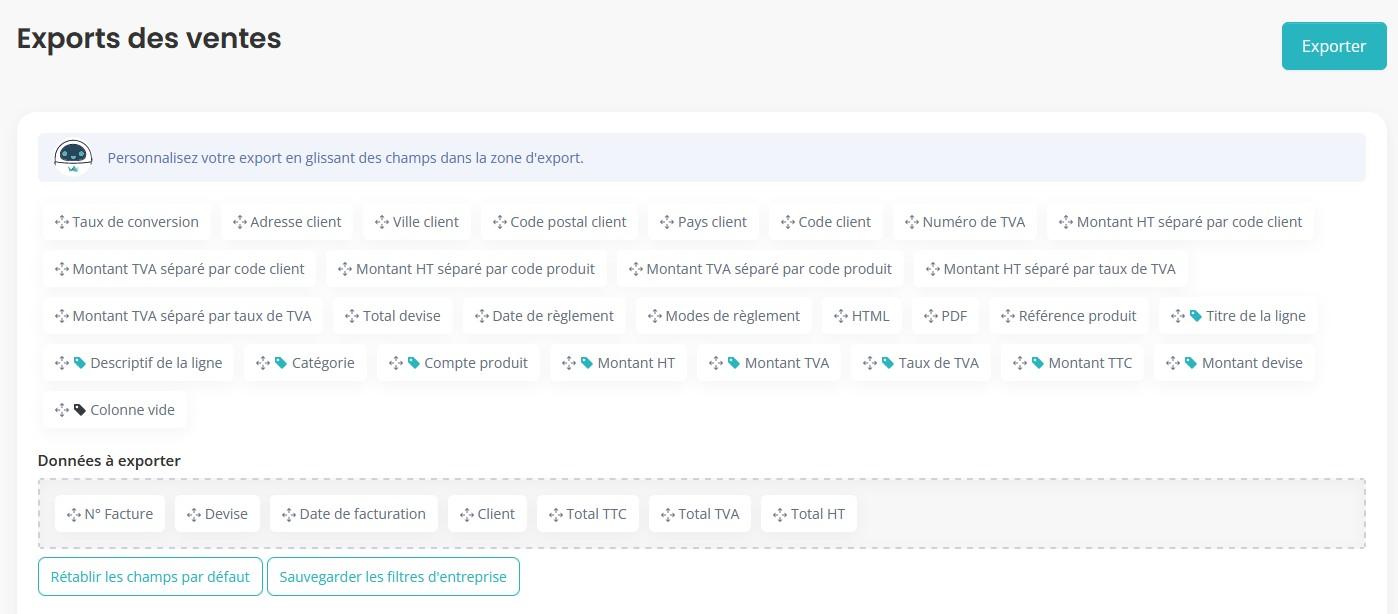1398x614 pixels.
Task: Click the tag icon on Taux de TVA
Action: (x=887, y=363)
